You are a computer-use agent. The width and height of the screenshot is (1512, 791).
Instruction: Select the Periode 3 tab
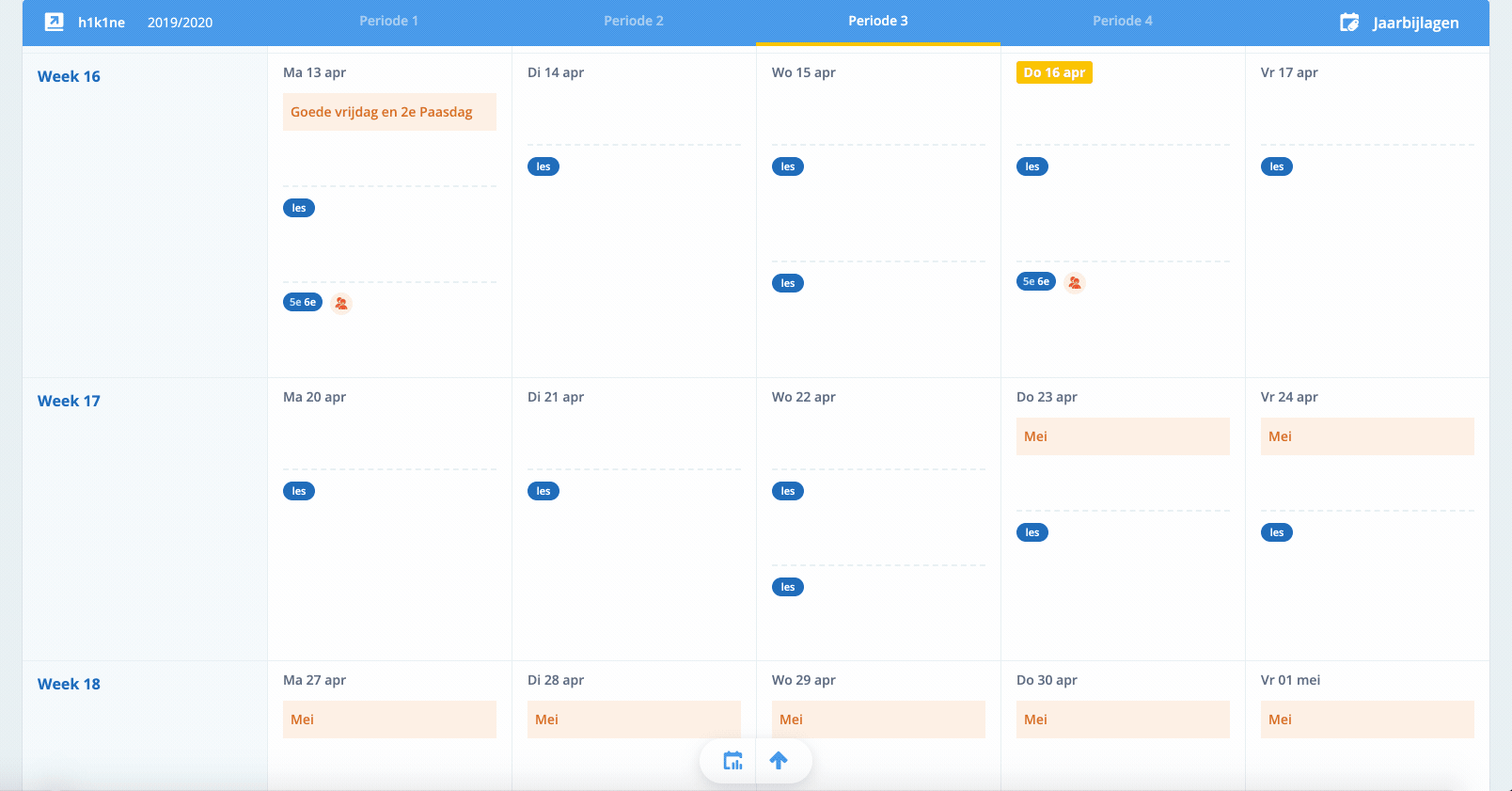(x=877, y=21)
